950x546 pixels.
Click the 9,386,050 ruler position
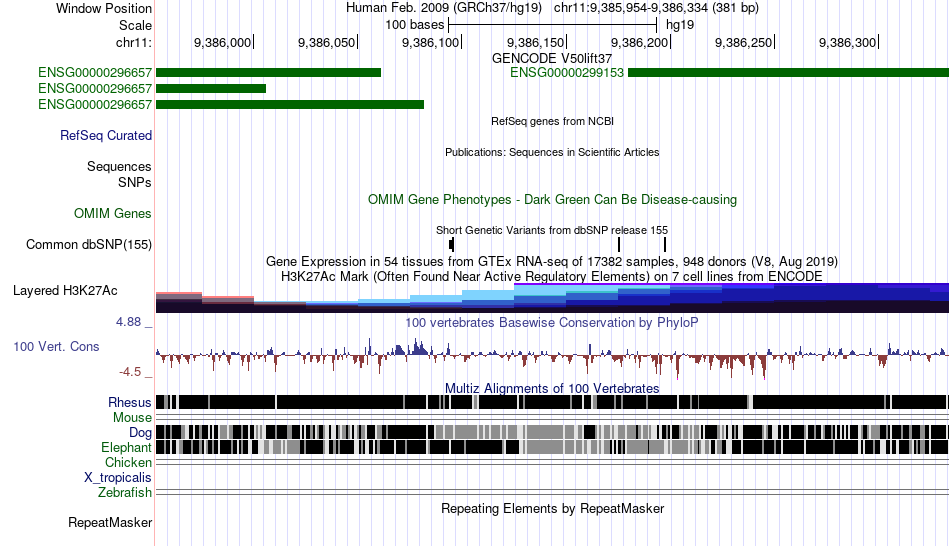327,42
